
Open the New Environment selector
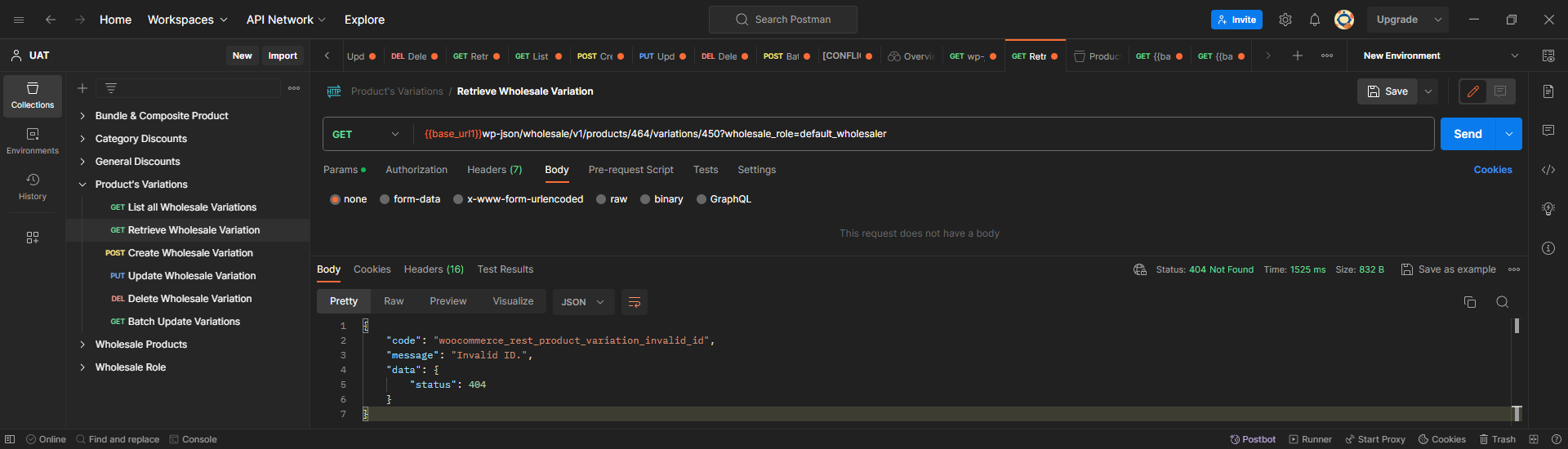point(1441,56)
